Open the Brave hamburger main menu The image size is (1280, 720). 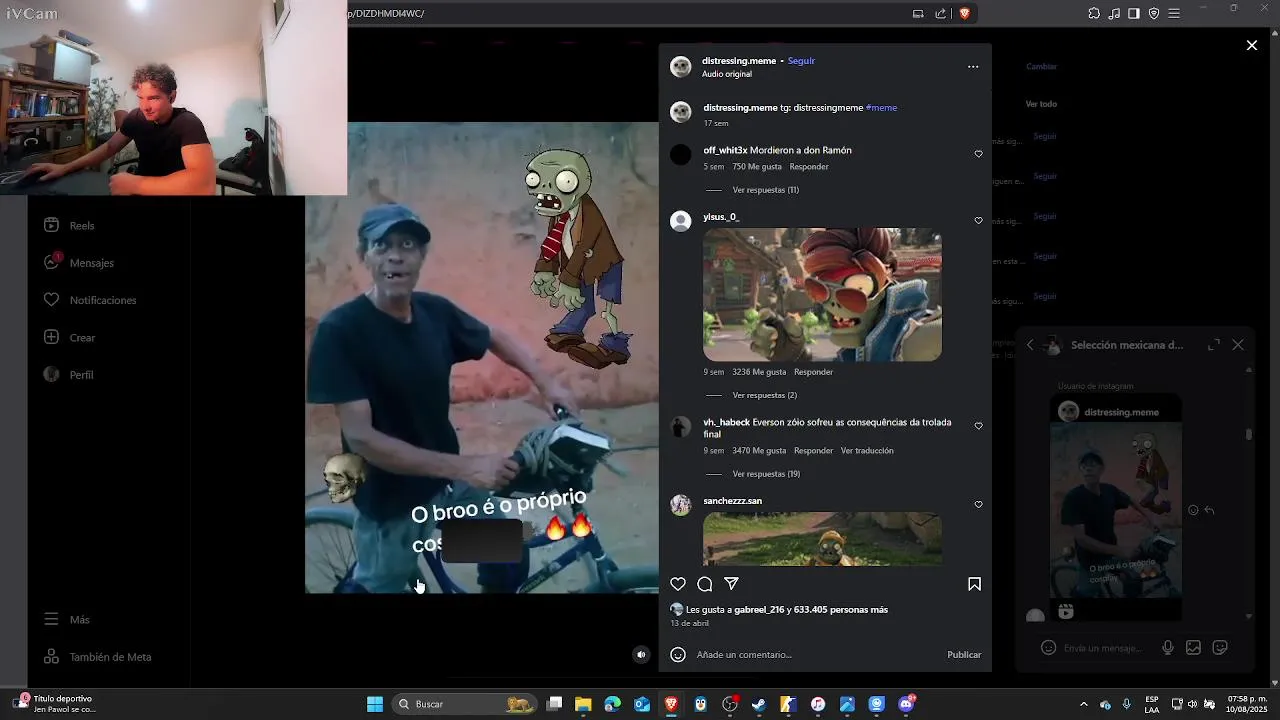pos(1174,14)
